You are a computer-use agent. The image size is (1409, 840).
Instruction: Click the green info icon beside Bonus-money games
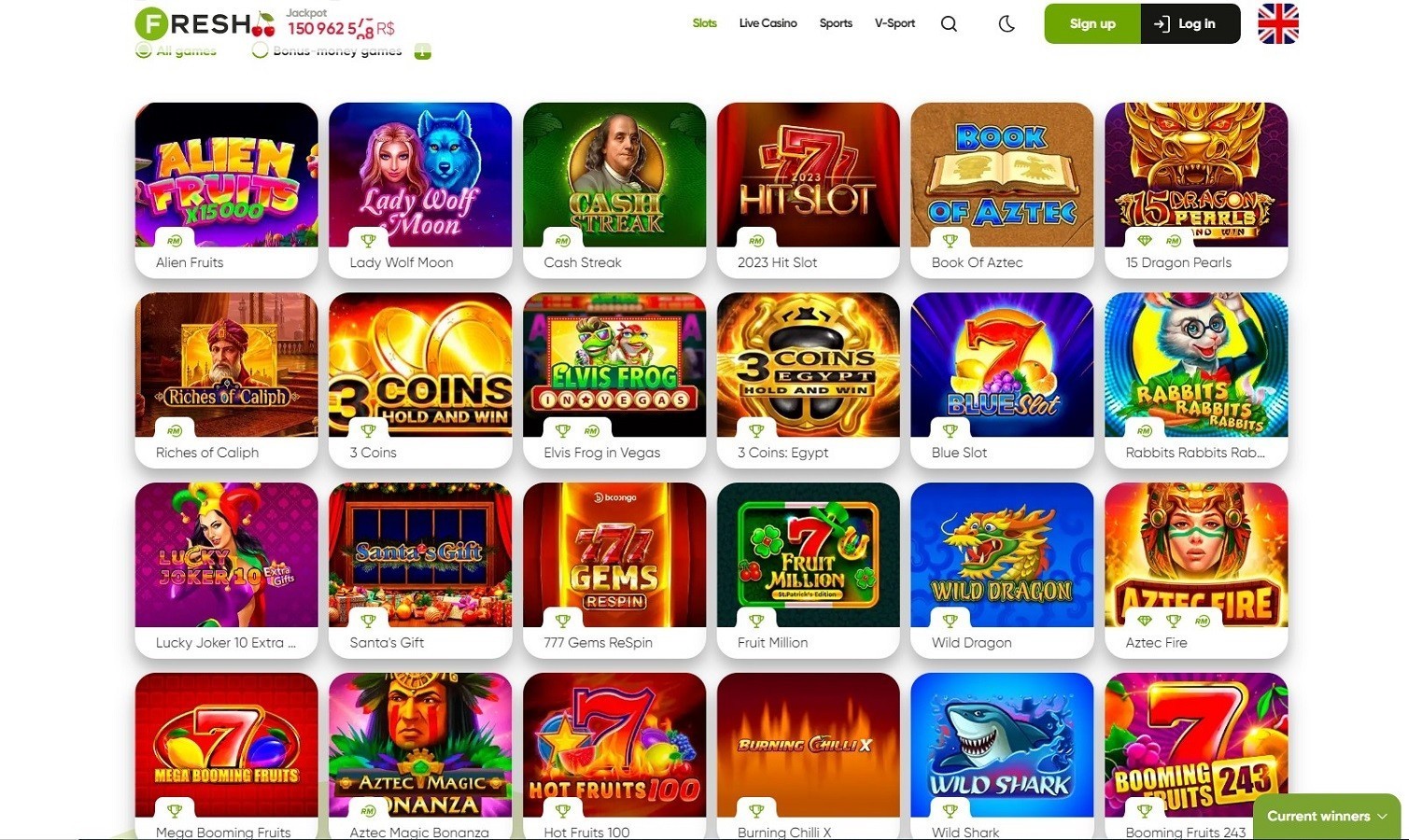pos(423,51)
